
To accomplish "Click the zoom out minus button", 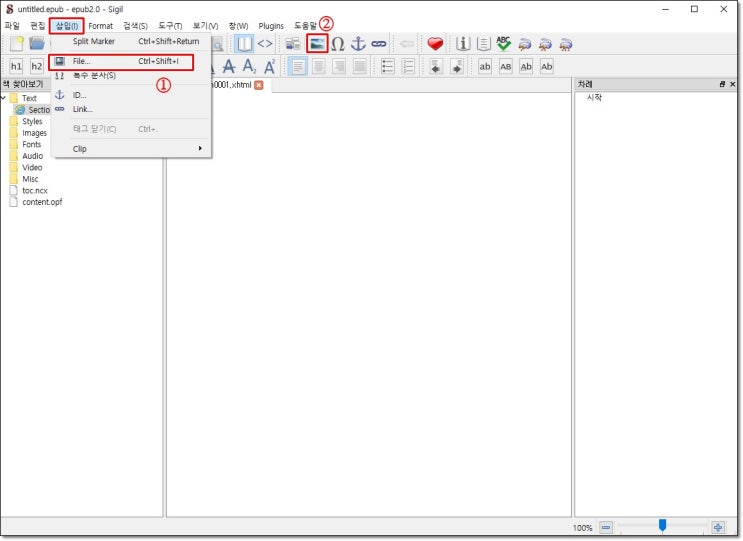I will pyautogui.click(x=606, y=527).
